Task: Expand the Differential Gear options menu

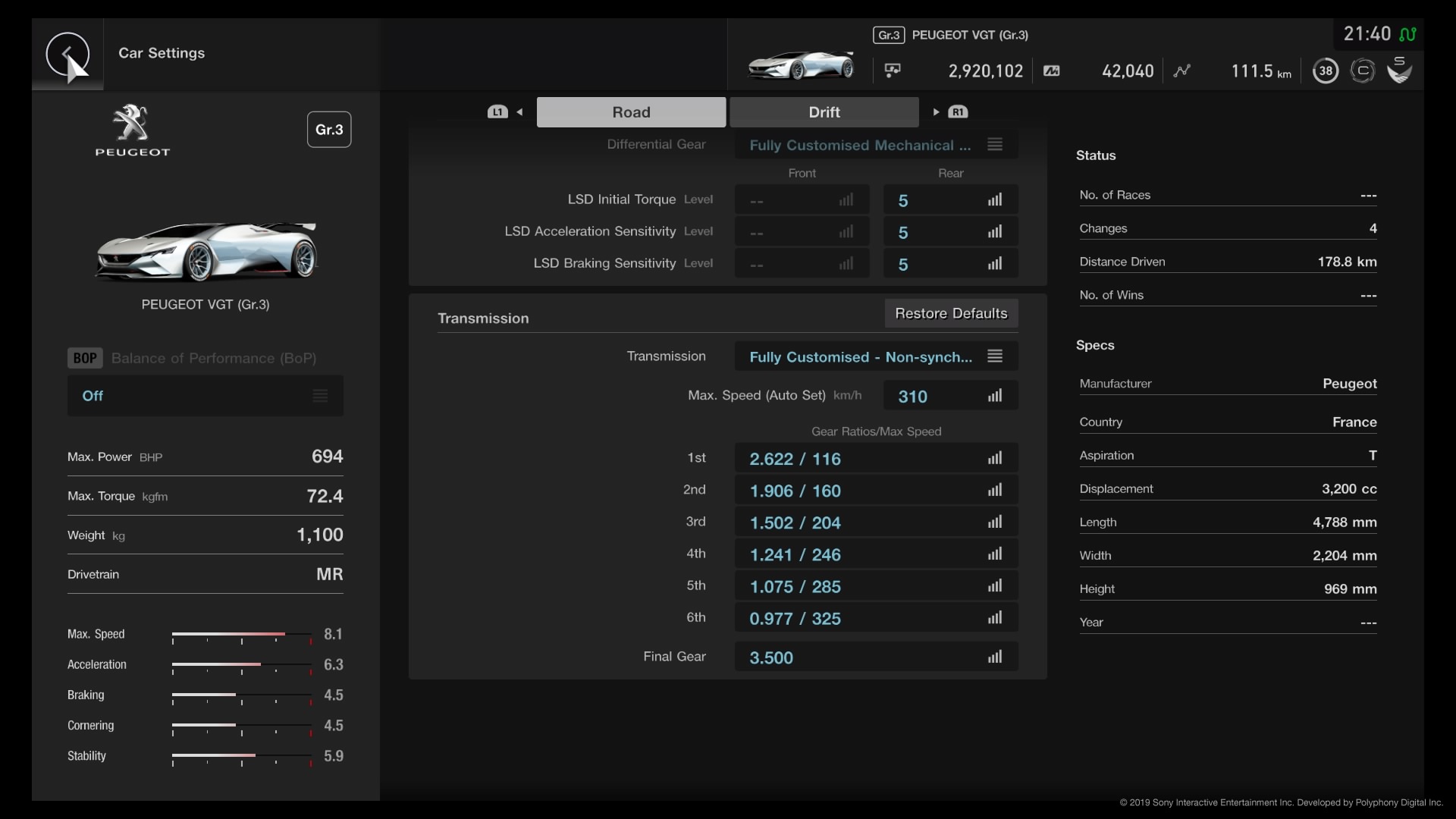Action: tap(994, 144)
